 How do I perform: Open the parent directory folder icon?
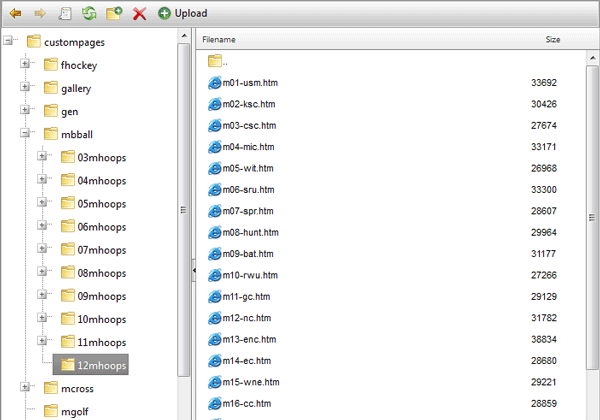pyautogui.click(x=215, y=60)
